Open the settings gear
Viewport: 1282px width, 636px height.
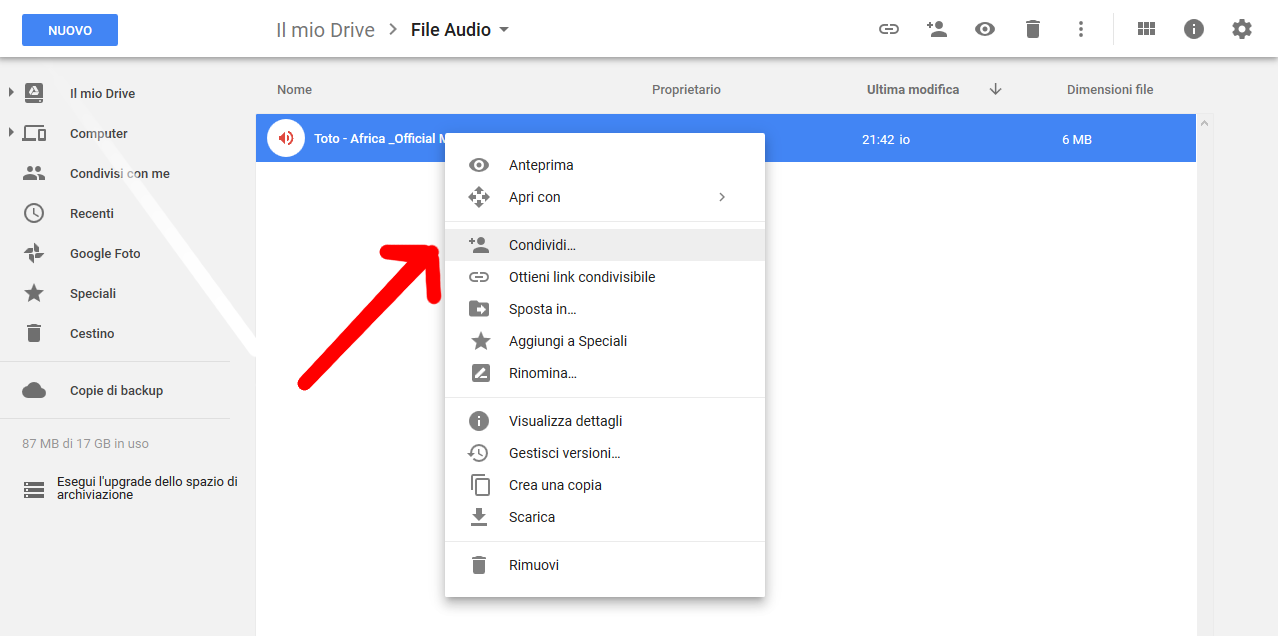pyautogui.click(x=1241, y=30)
